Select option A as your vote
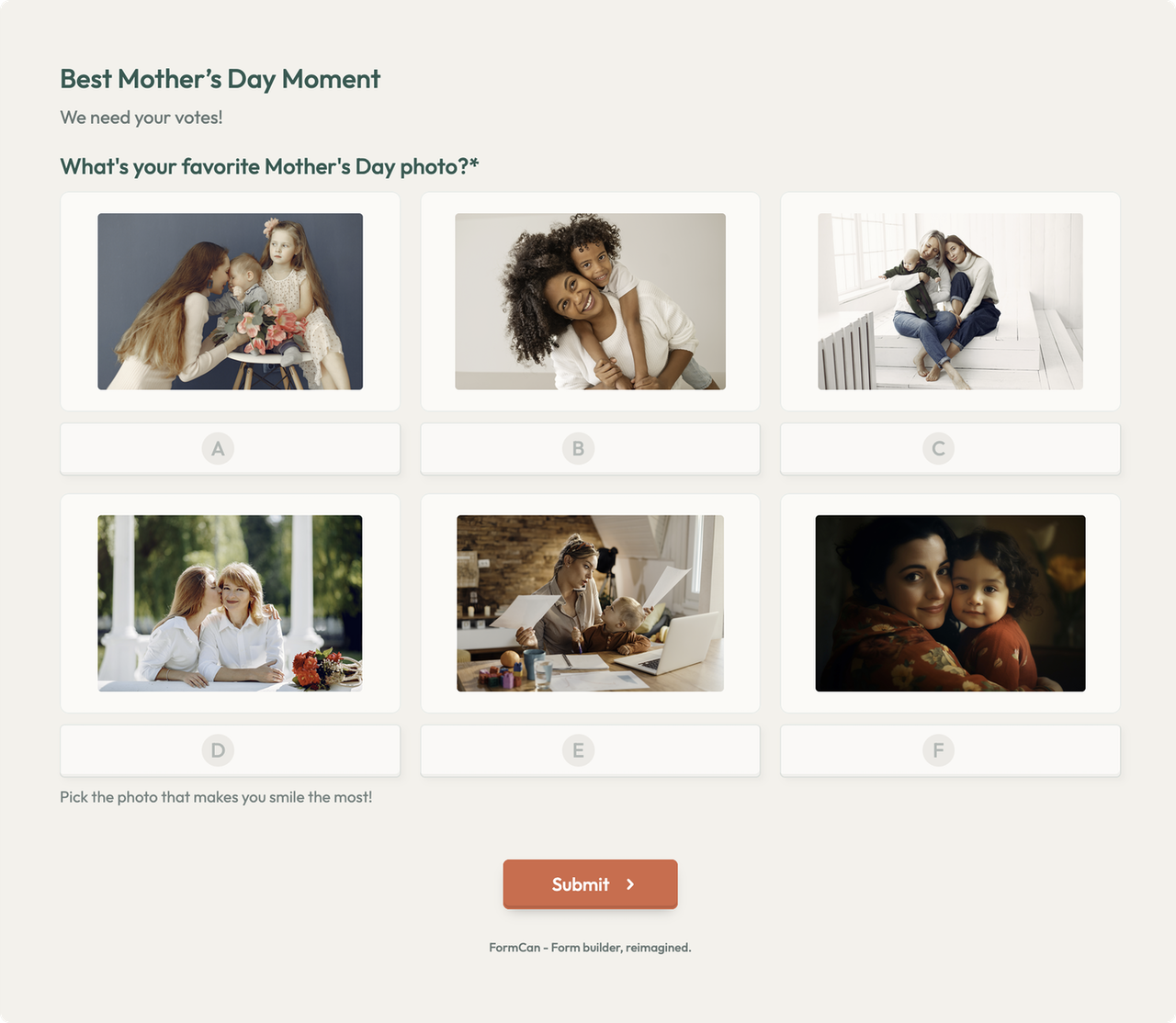The width and height of the screenshot is (1176, 1023). pyautogui.click(x=230, y=449)
